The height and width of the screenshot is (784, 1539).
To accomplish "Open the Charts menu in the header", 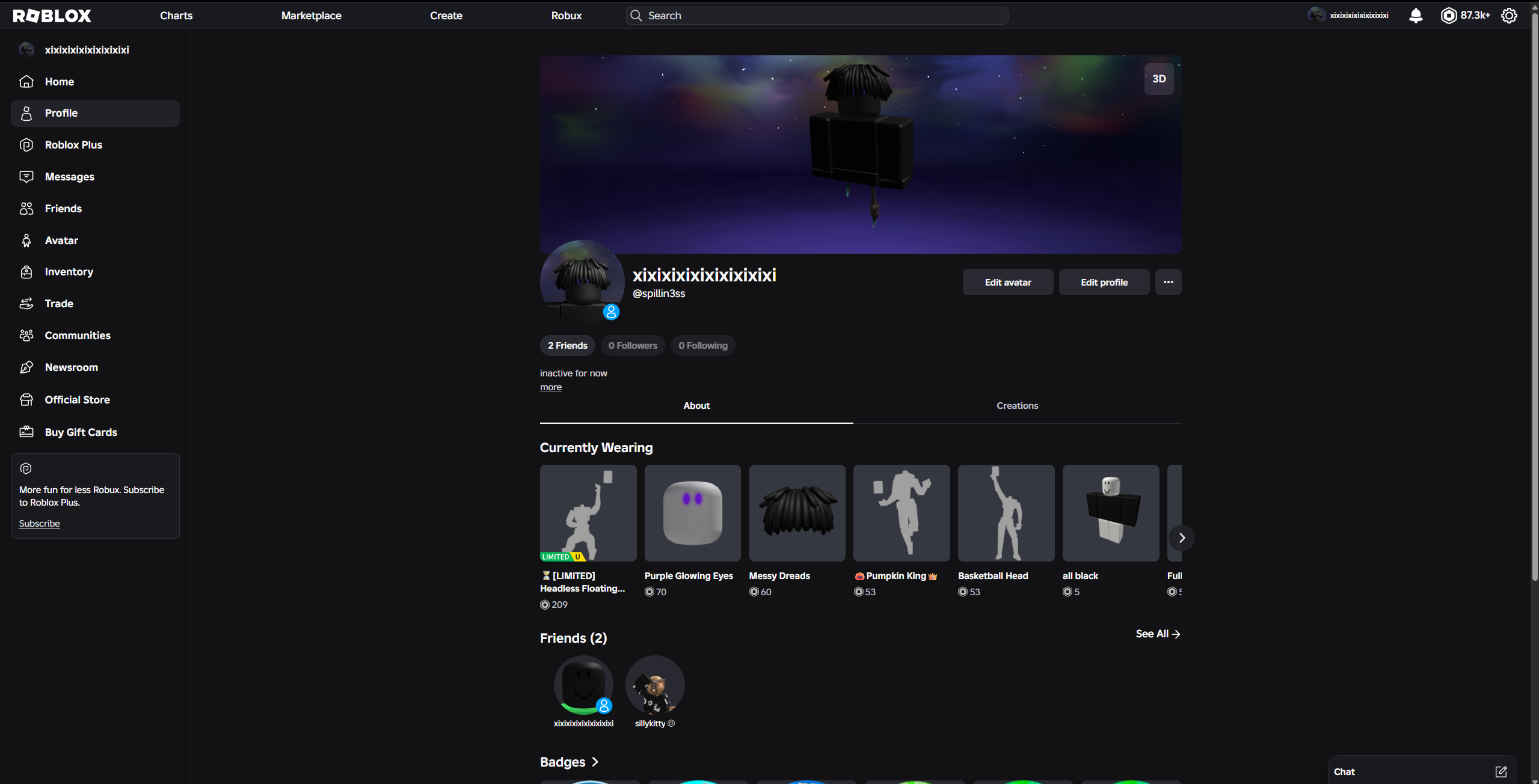I will pos(176,16).
